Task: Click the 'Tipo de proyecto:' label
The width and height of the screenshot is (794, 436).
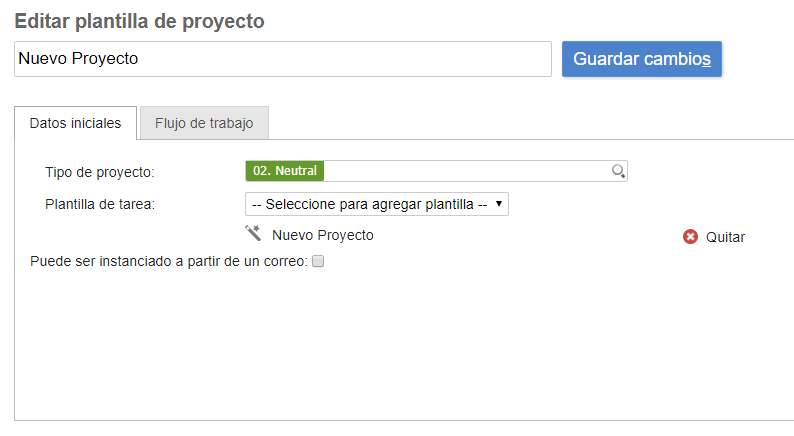Action: (x=99, y=172)
